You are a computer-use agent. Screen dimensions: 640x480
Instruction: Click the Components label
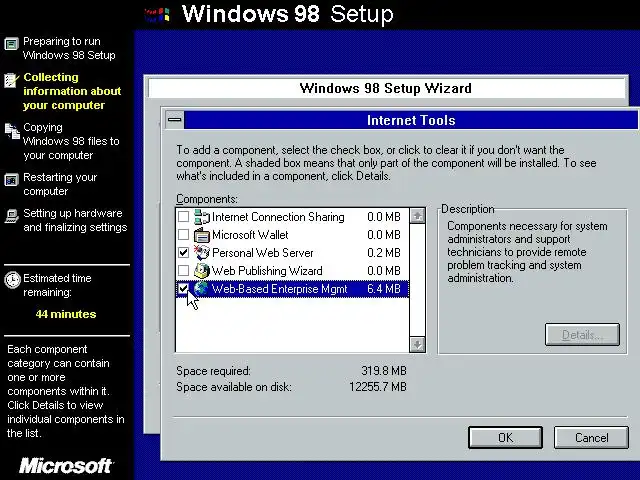207,199
